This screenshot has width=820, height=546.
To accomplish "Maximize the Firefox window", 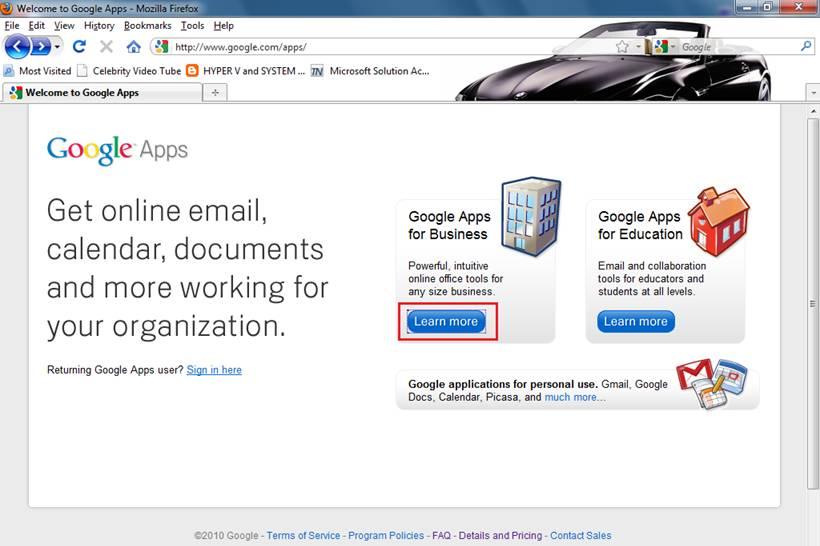I will (x=768, y=7).
